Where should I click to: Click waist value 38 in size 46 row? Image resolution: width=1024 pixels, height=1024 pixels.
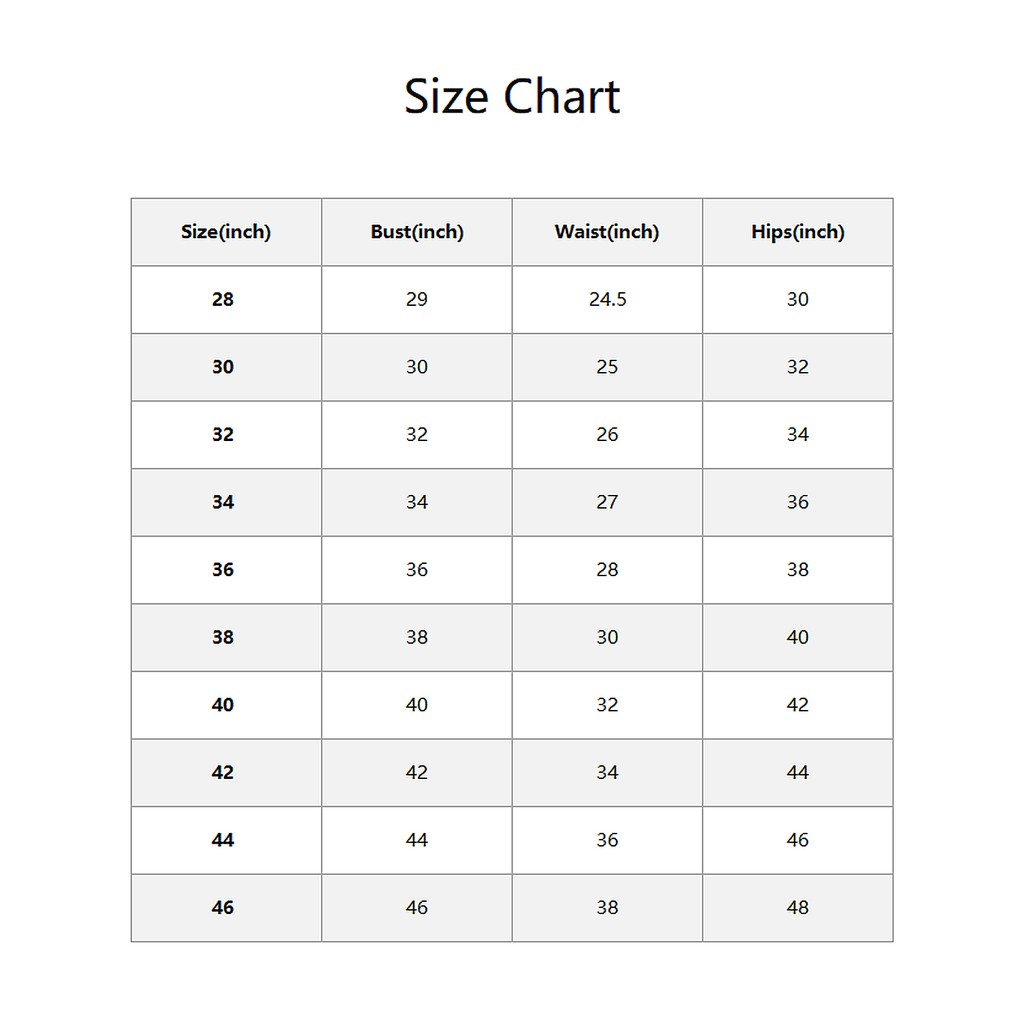click(x=607, y=908)
